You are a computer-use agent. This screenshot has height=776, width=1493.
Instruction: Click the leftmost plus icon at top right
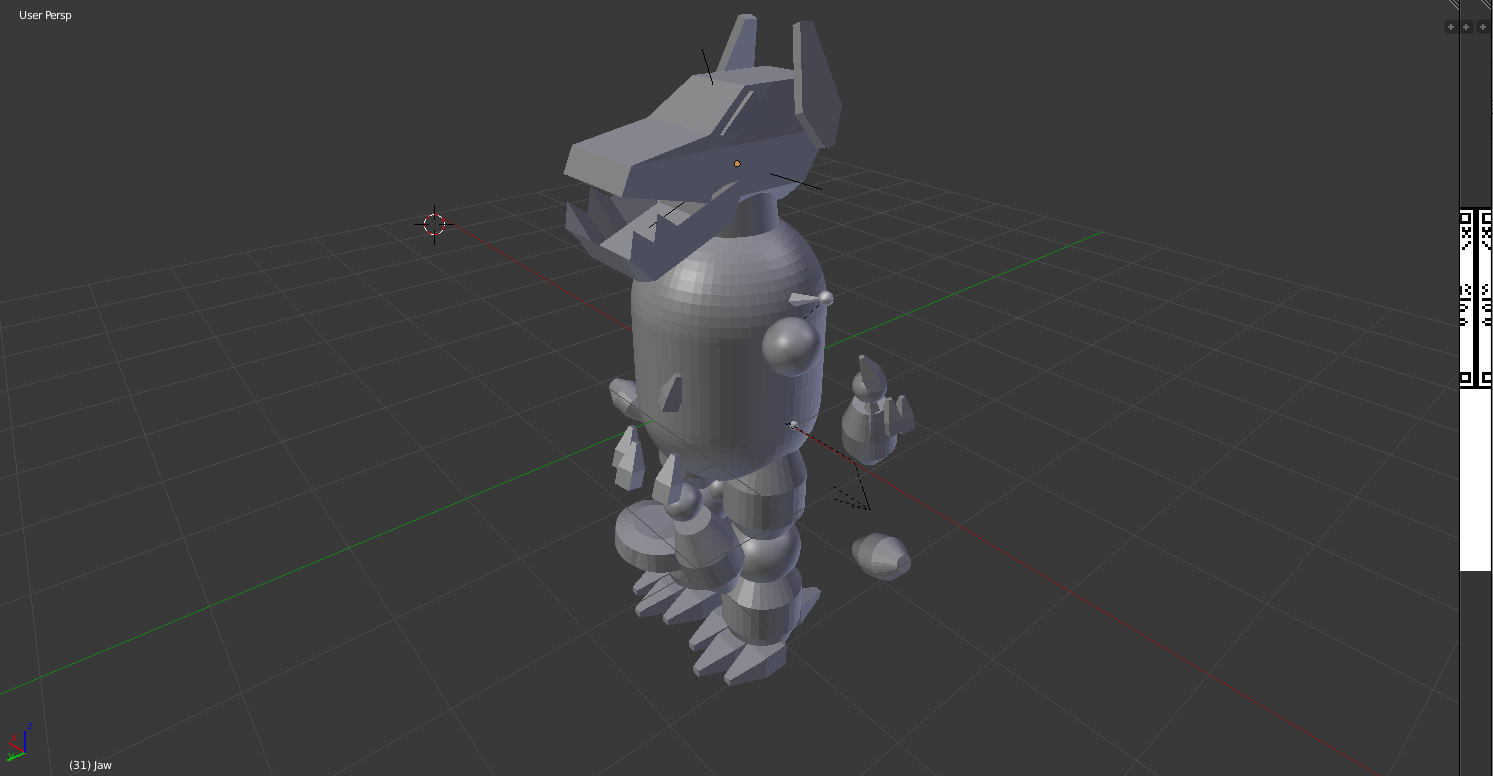pos(1450,27)
